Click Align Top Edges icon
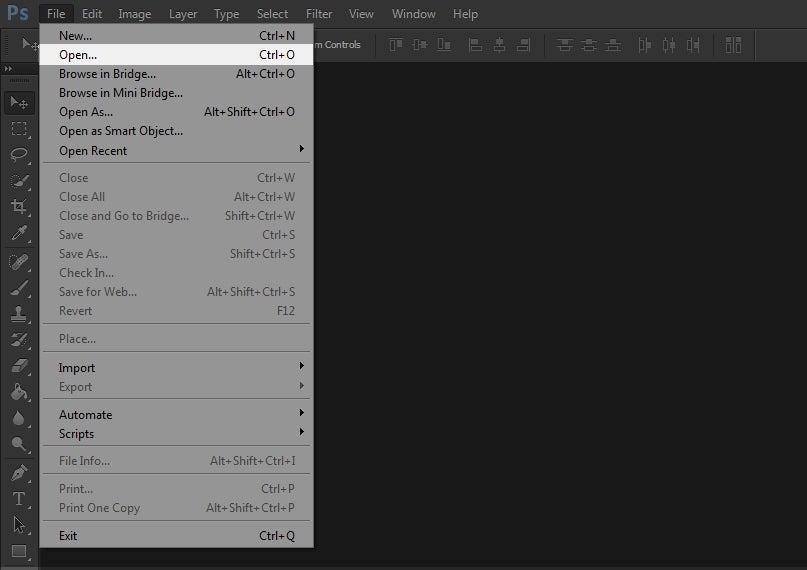Screen dimensions: 807x570 [395, 45]
